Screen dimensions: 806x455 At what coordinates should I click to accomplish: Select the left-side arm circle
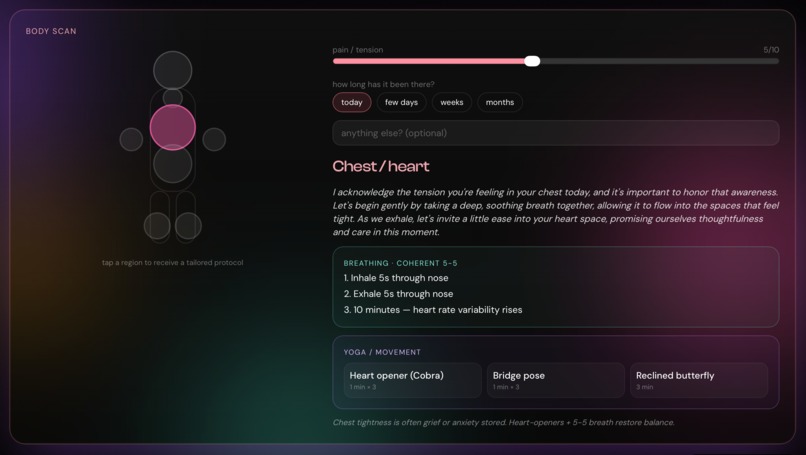click(x=131, y=139)
